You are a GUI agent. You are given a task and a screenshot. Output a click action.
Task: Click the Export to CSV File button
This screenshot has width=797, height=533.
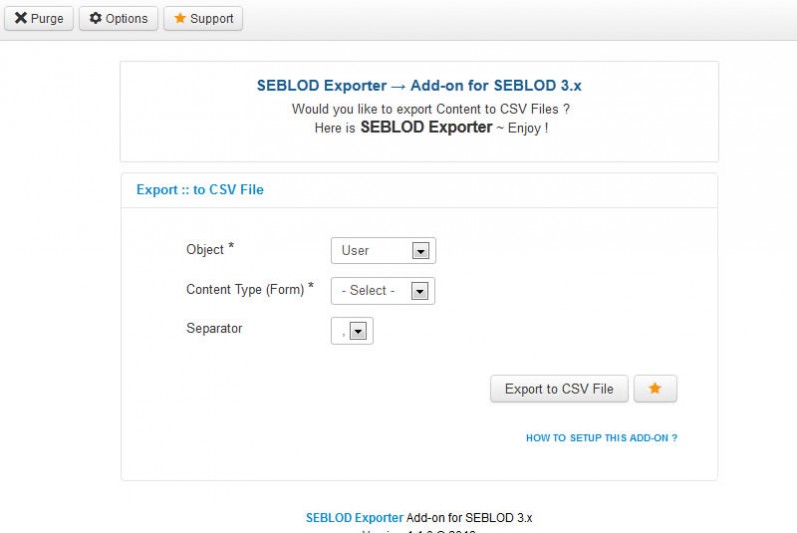(x=559, y=389)
